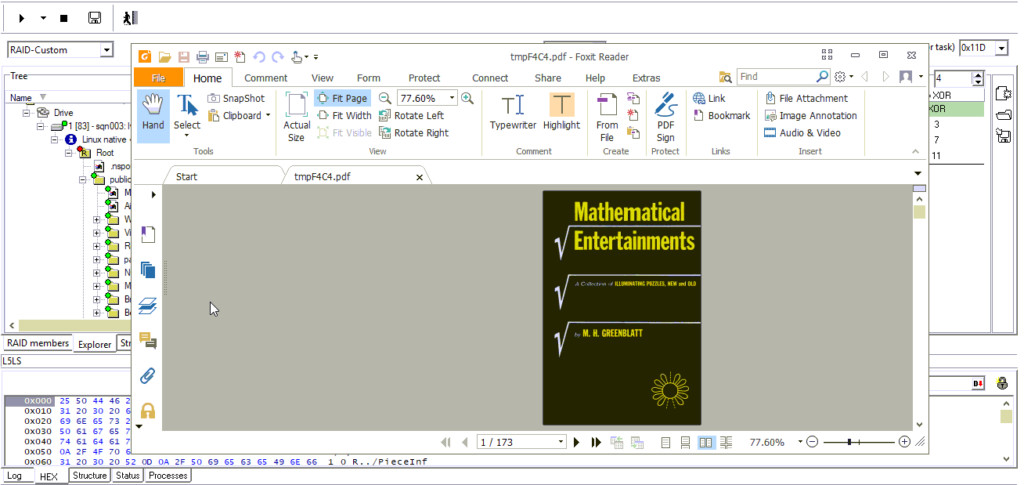Viewport: 1024px width, 485px height.
Task: Click the advanced search folder icon
Action: pos(725,77)
